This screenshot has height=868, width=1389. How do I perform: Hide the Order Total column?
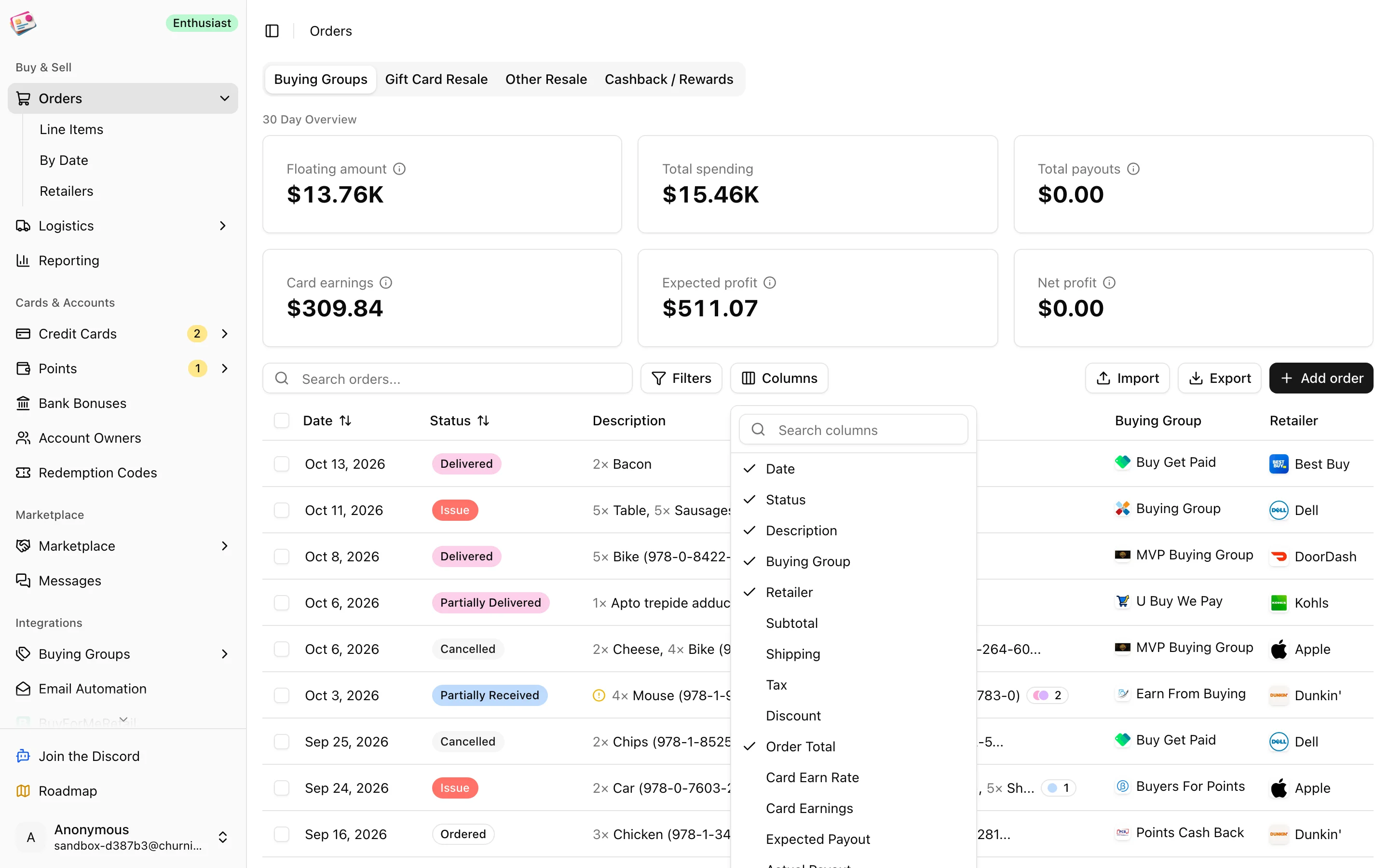tap(854, 747)
